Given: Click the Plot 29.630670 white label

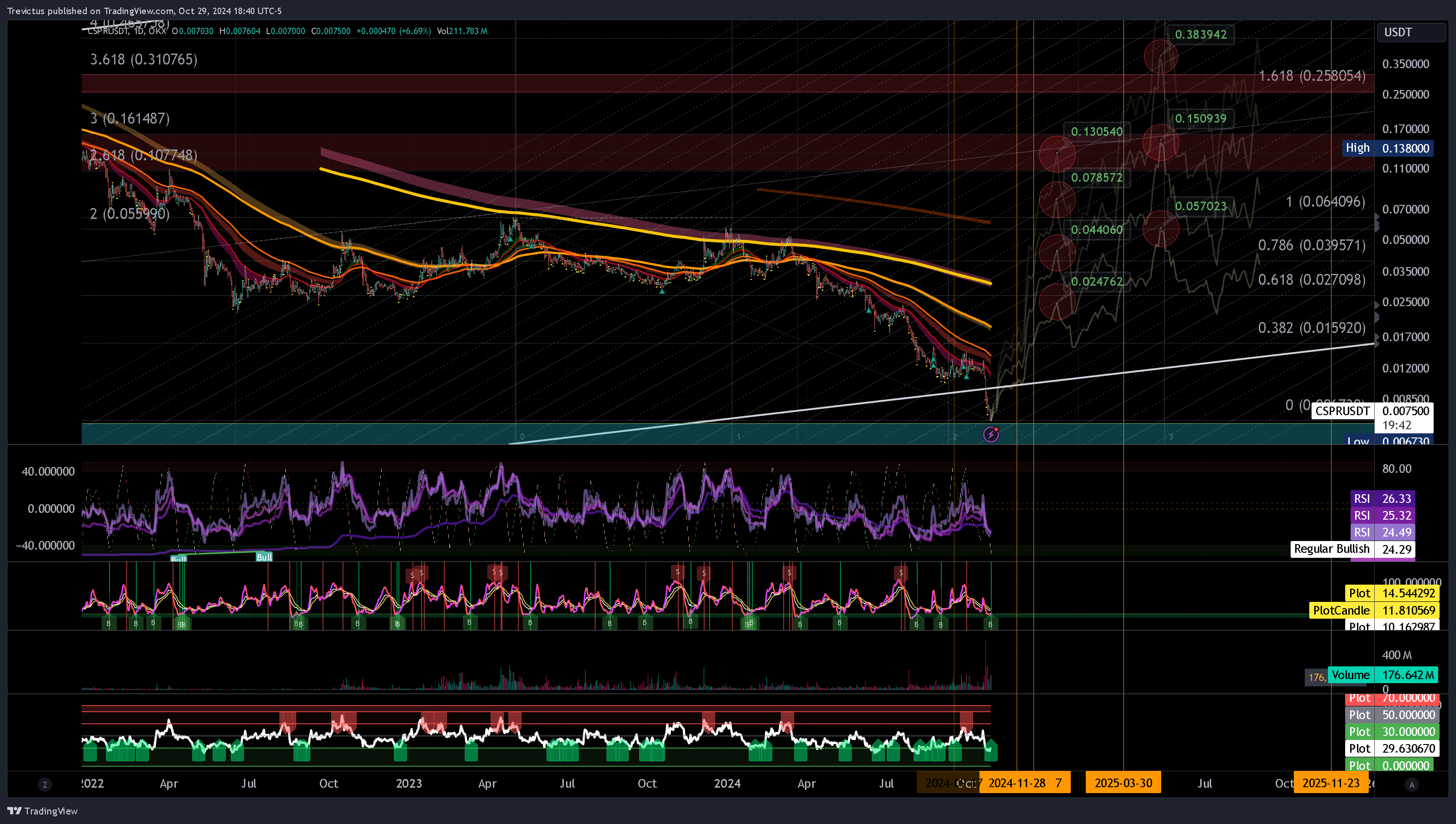Looking at the screenshot, I should pos(1392,748).
